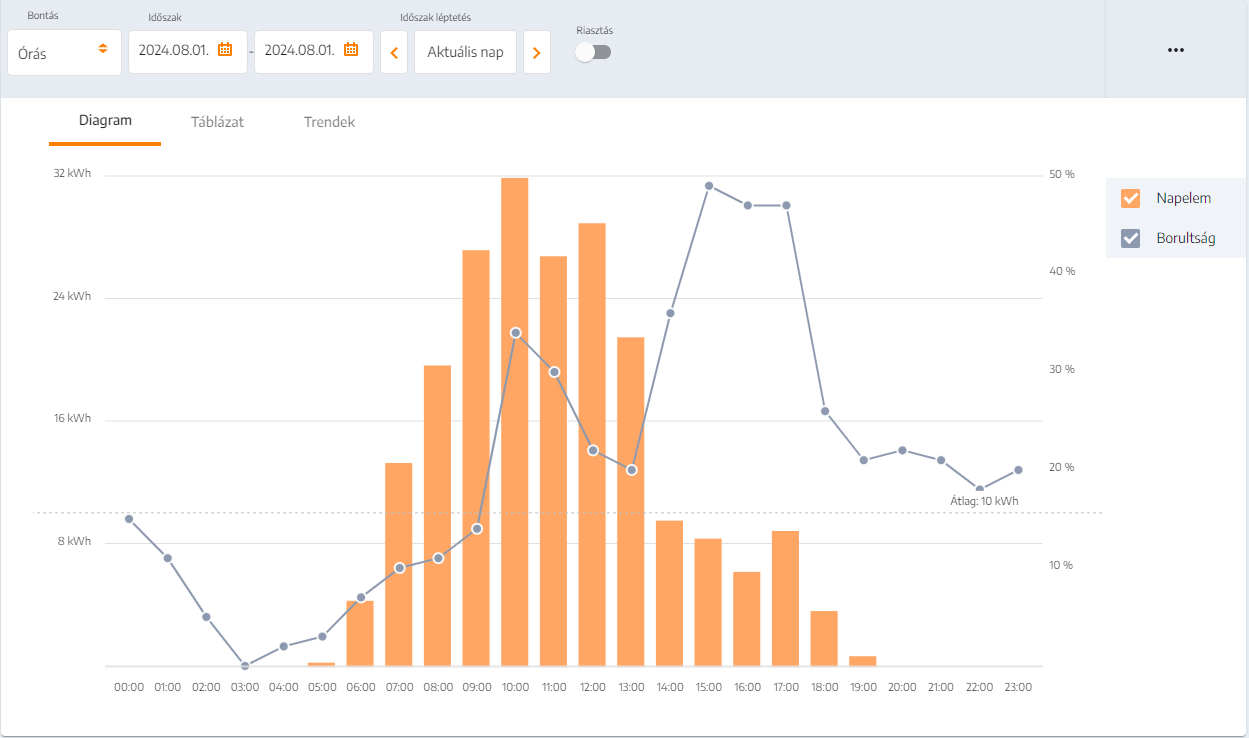Image resolution: width=1249 pixels, height=738 pixels.
Task: Open the end date calendar icon
Action: tap(351, 50)
